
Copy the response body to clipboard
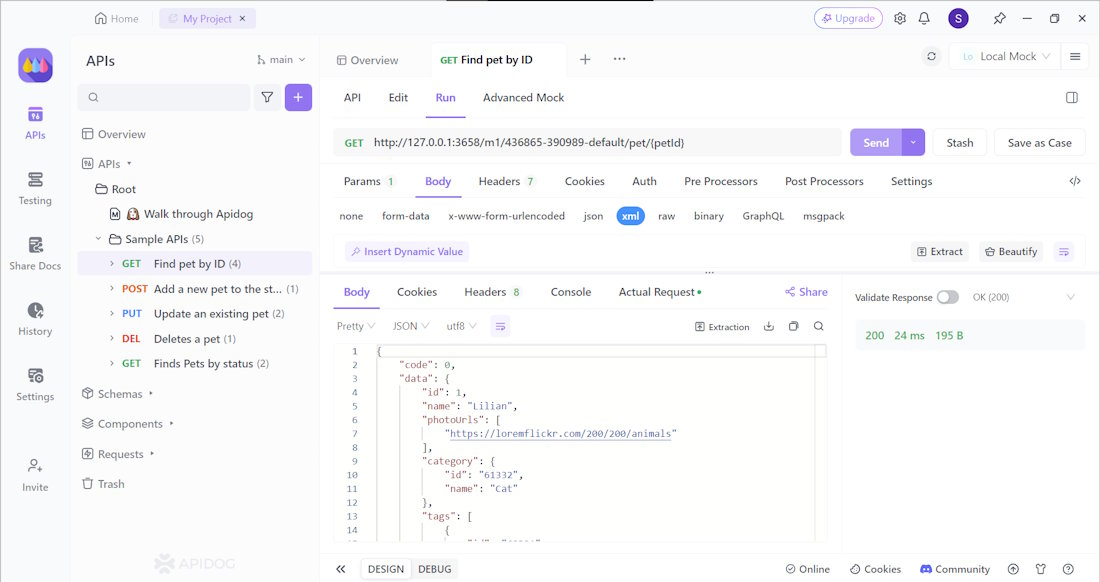[x=794, y=326]
